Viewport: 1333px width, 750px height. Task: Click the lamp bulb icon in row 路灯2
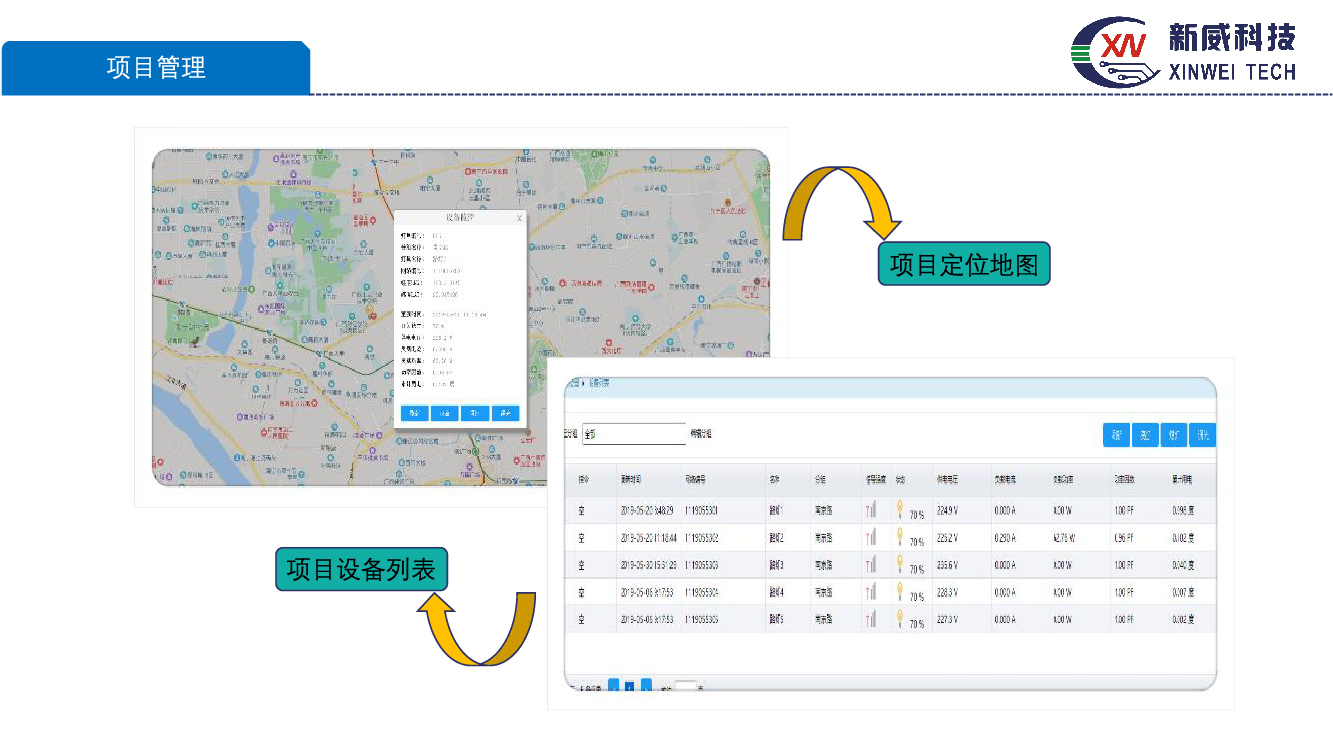tap(900, 537)
